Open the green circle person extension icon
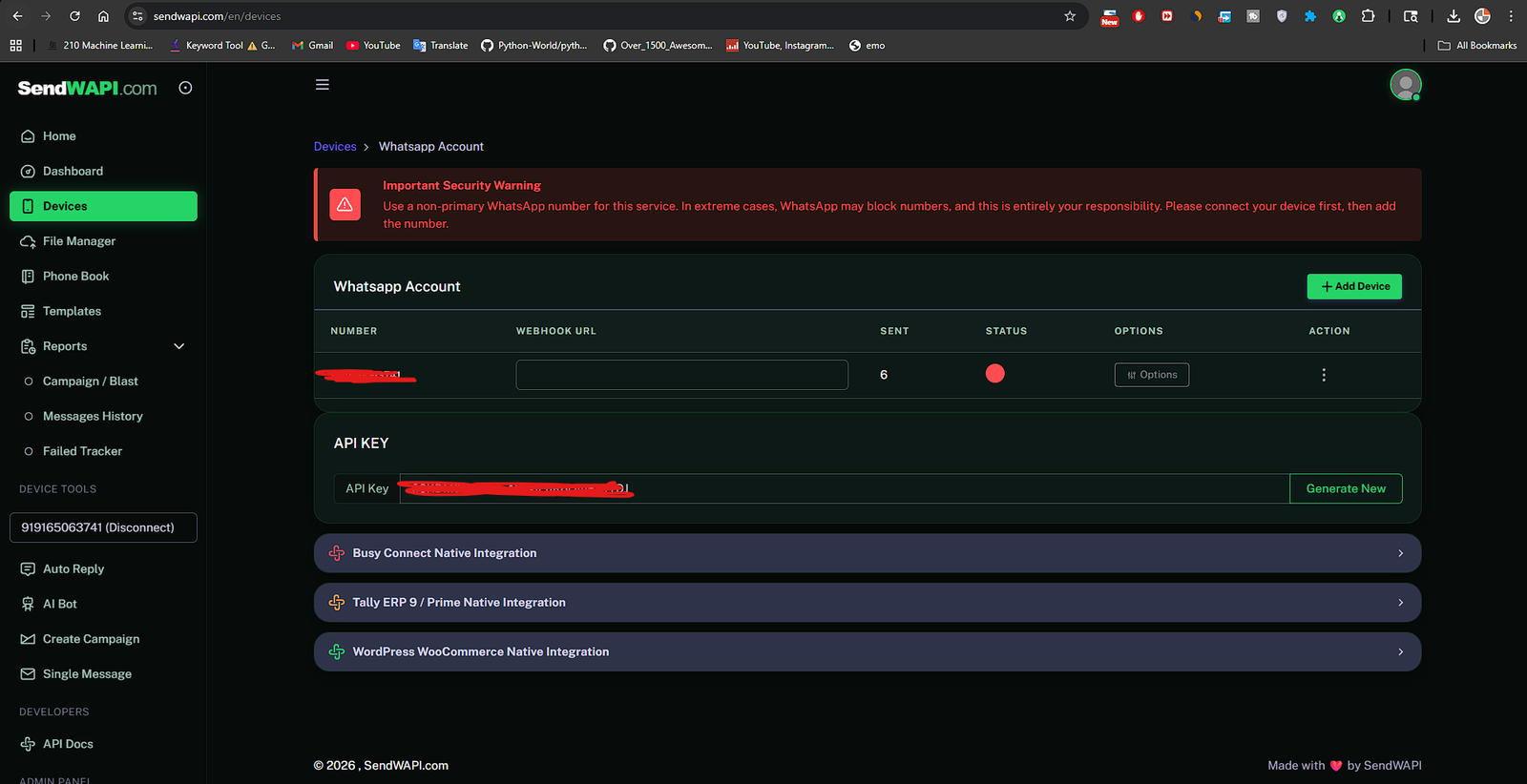This screenshot has height=784, width=1527. click(x=1339, y=16)
